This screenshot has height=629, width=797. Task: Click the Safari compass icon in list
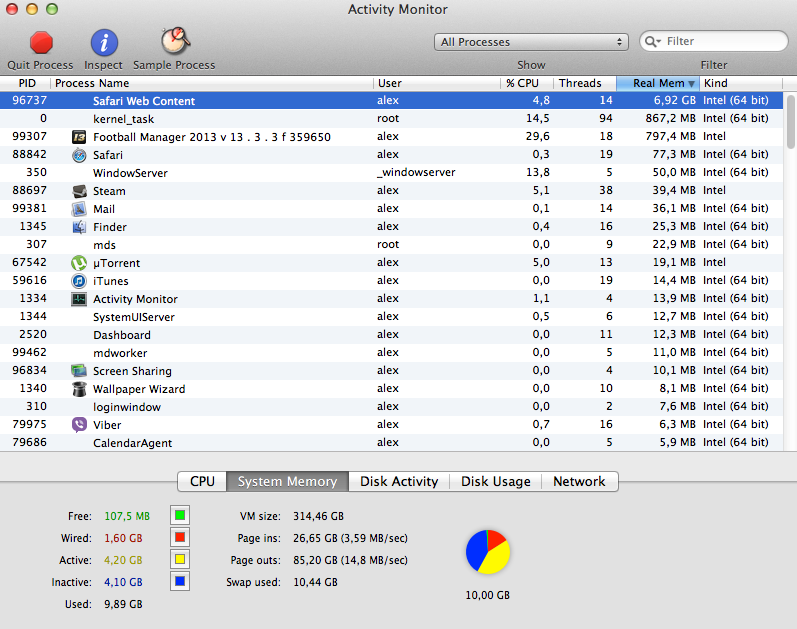(79, 155)
